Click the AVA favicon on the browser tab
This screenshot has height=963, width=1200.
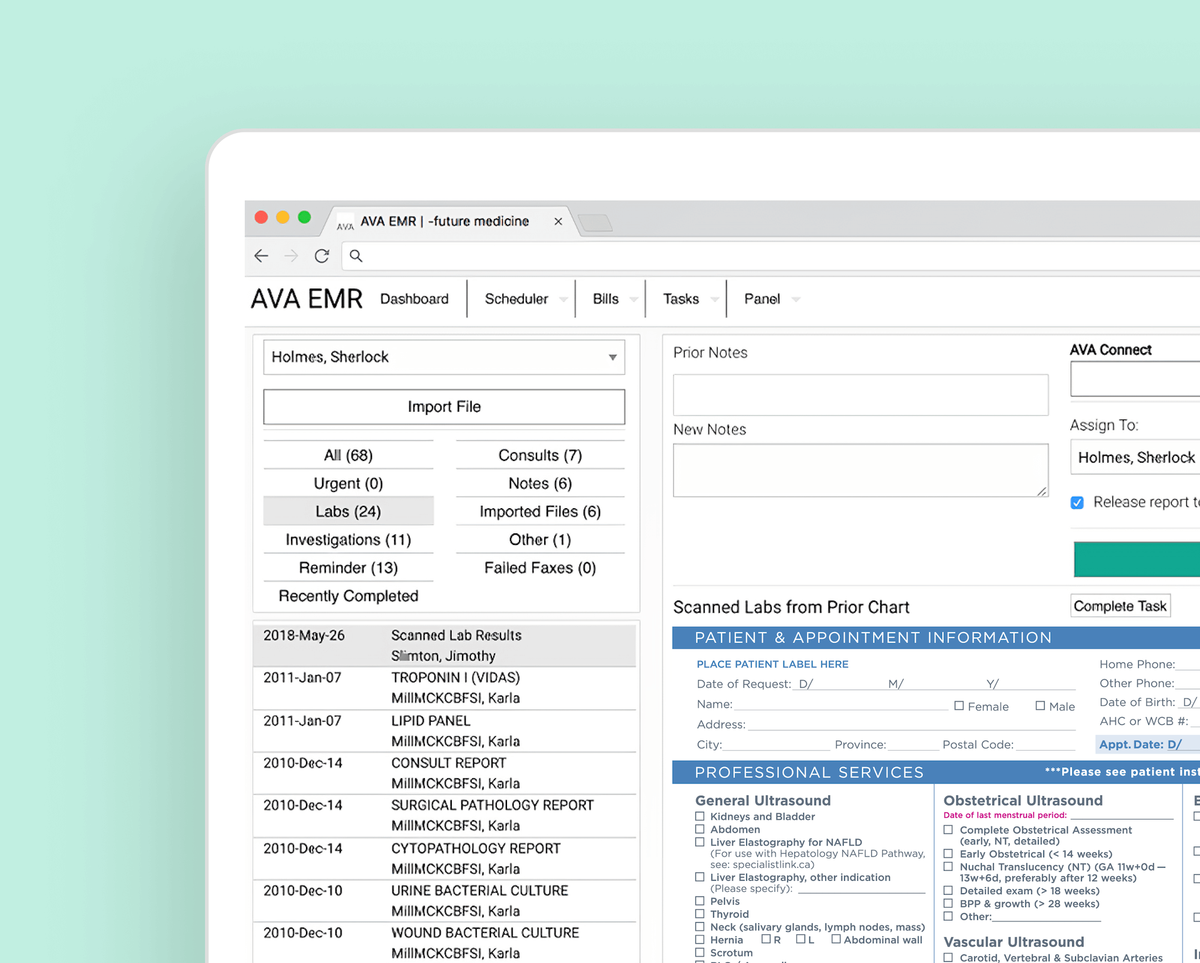coord(345,222)
